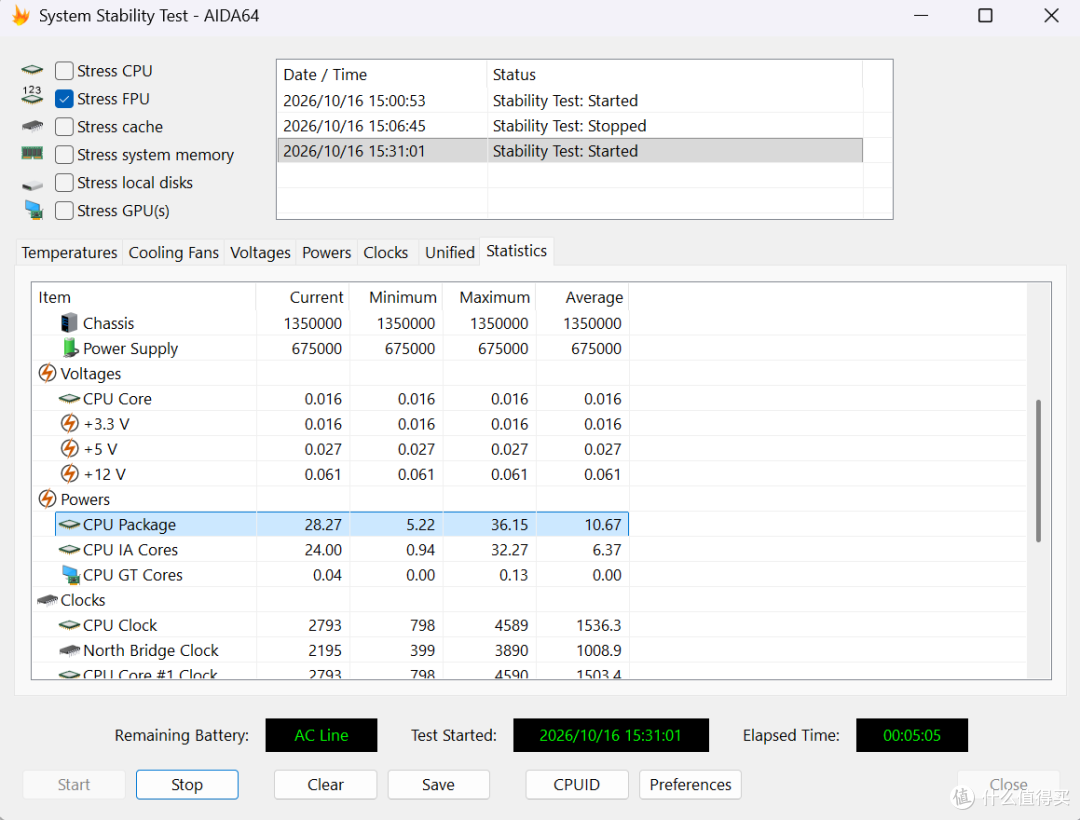Enable the Stress GPU(s) checkbox
This screenshot has width=1080, height=820.
64,211
